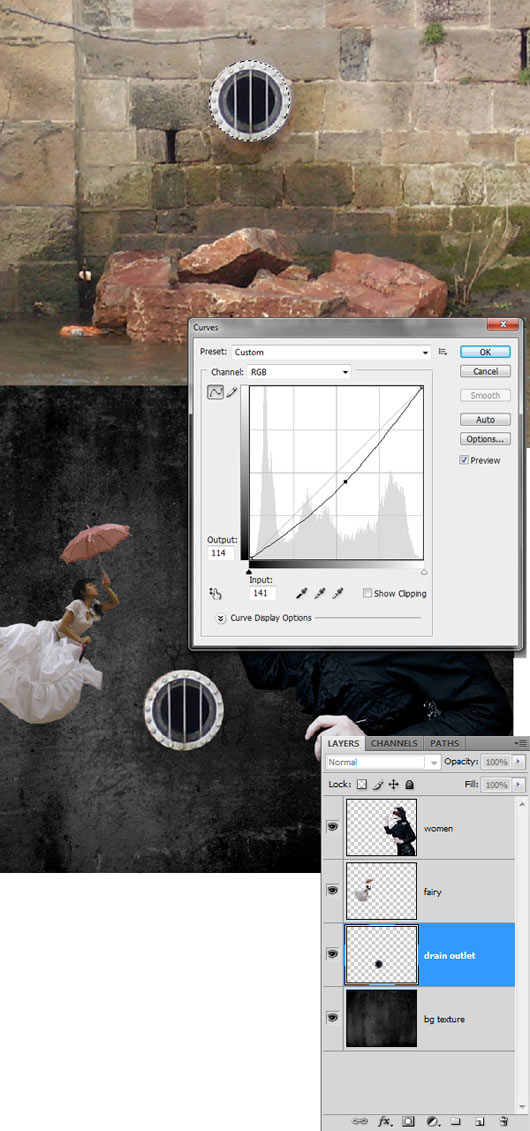530x1131 pixels.
Task: Open the Fill slider arrow
Action: (520, 784)
